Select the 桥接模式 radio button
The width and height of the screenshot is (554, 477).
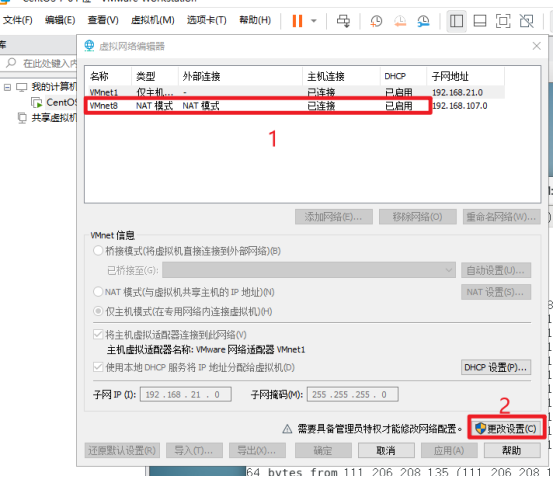click(98, 251)
